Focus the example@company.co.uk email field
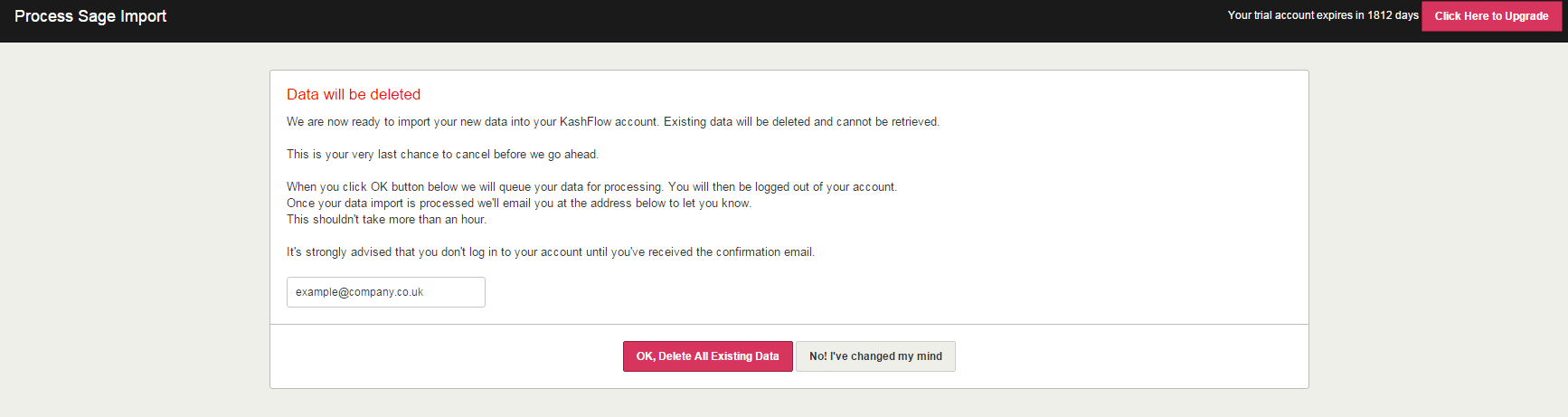The image size is (1568, 417). click(385, 292)
